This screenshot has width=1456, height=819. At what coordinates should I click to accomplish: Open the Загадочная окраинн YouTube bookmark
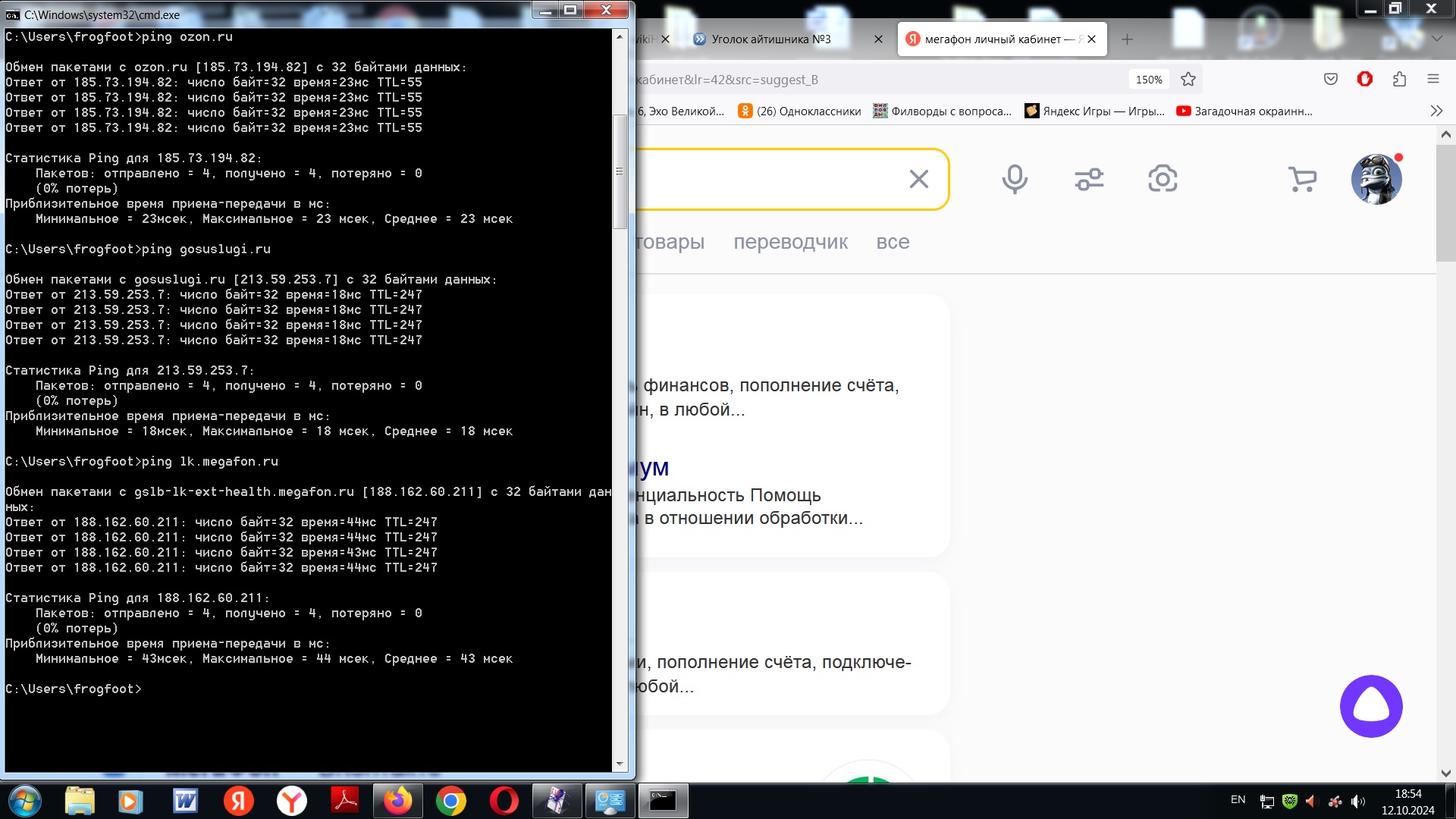tap(1244, 111)
